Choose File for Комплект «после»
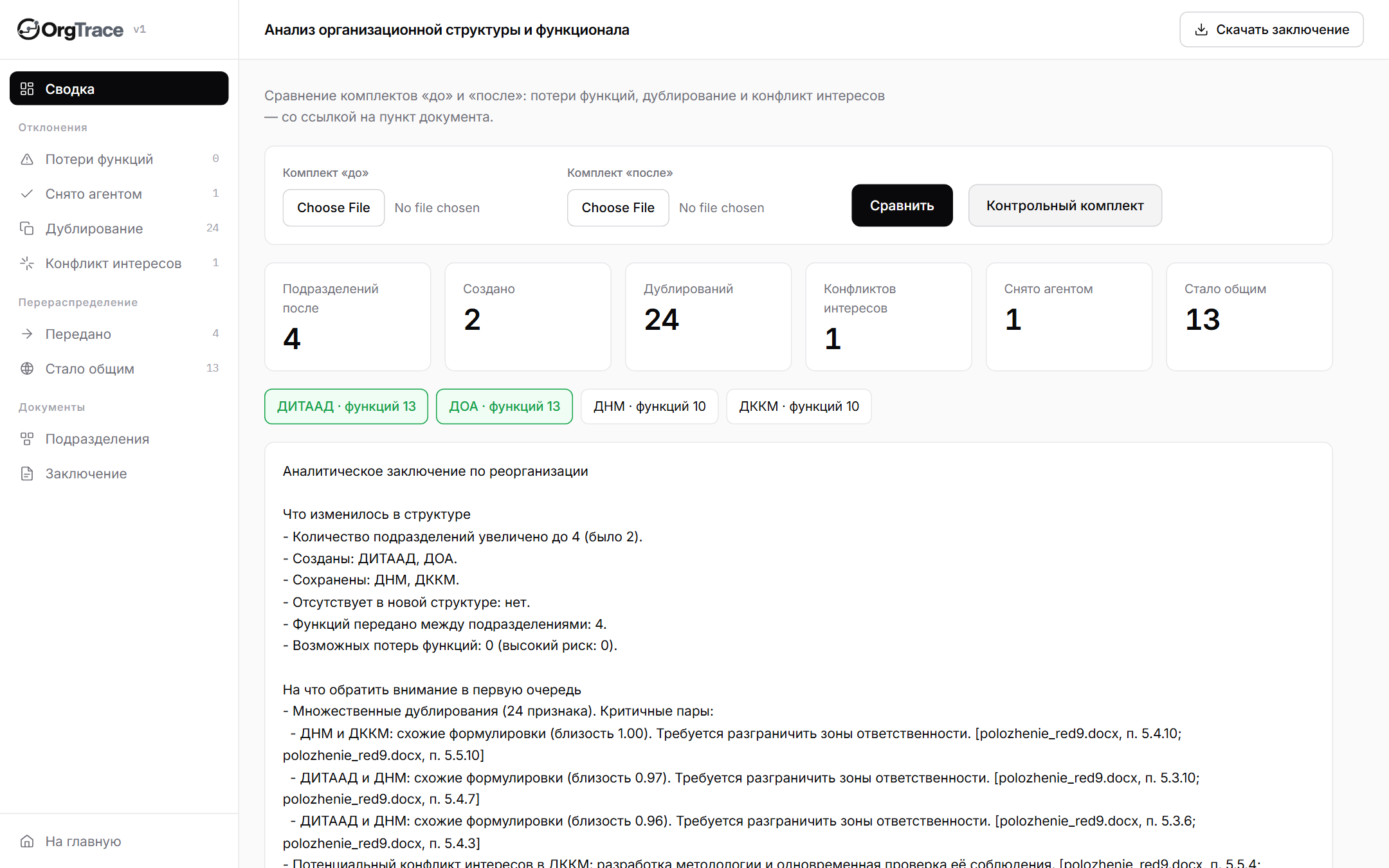 (x=618, y=208)
